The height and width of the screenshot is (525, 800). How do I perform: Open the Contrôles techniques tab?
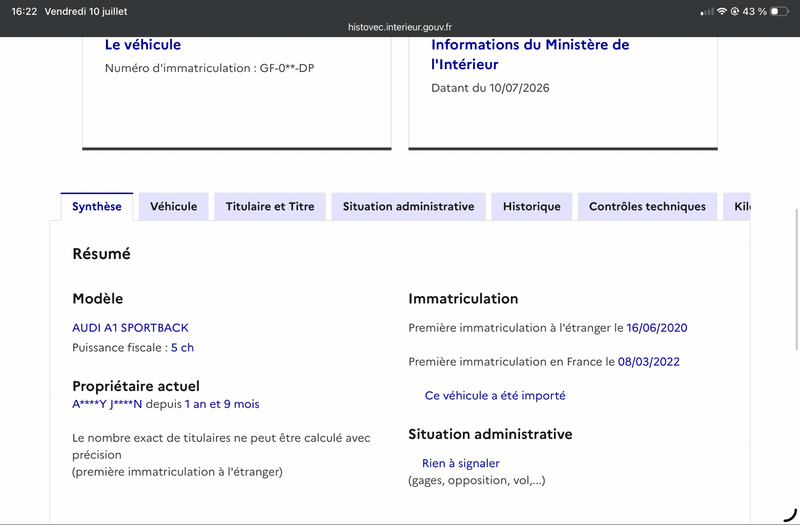pyautogui.click(x=647, y=207)
